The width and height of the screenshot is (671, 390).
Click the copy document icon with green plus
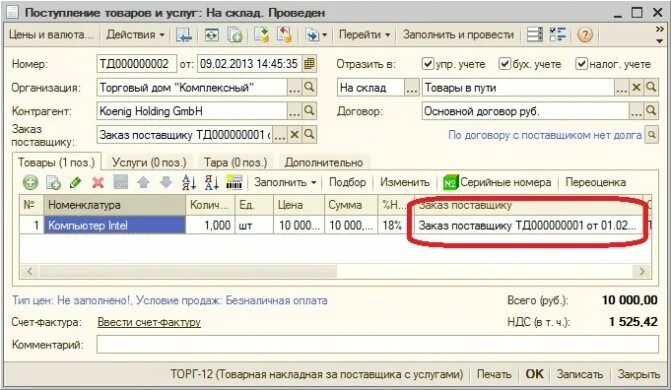pyautogui.click(x=235, y=35)
